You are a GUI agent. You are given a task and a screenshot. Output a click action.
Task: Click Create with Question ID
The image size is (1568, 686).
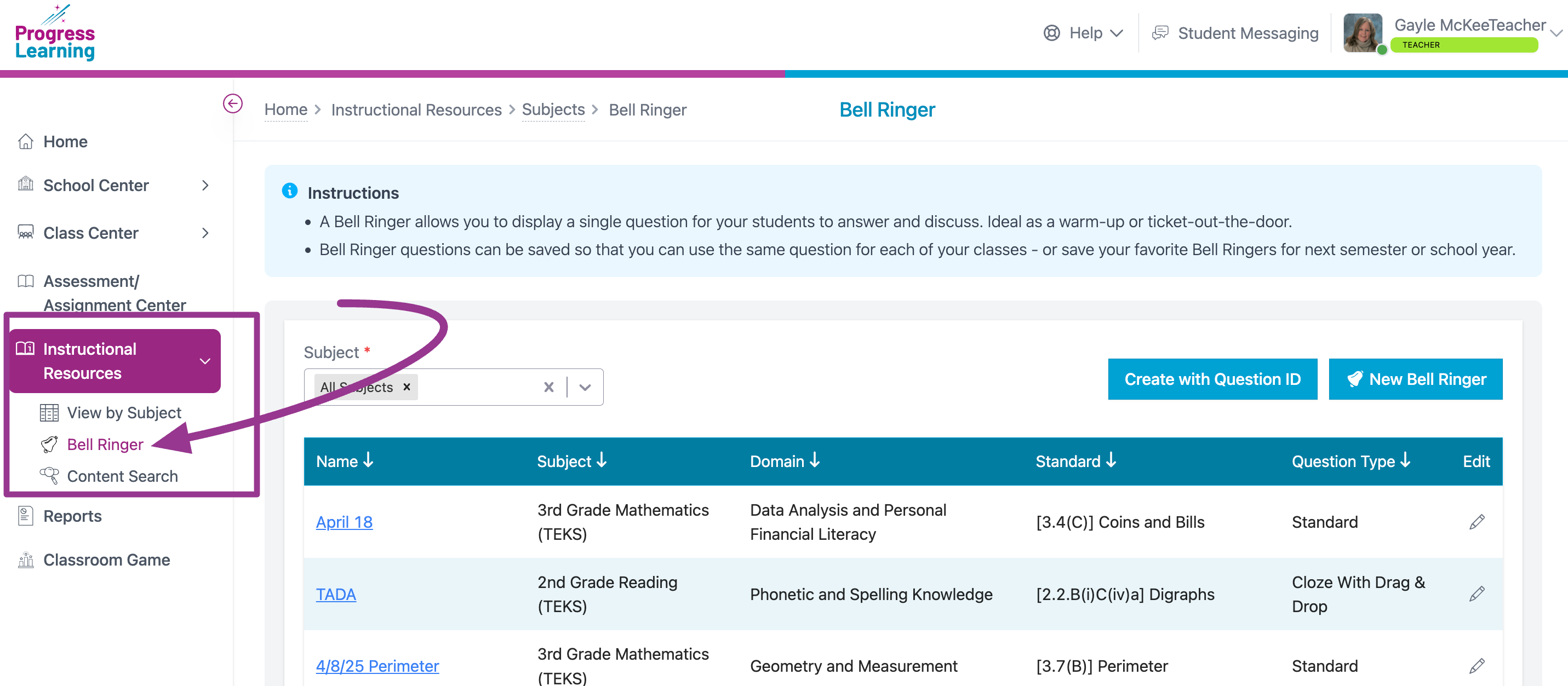pos(1212,379)
